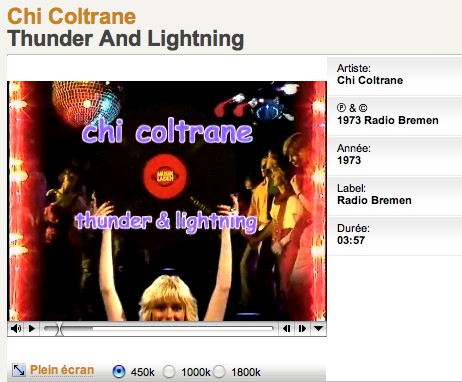Screen dimensions: 462x382
Task: Choose the 1800k quality option
Action: [x=219, y=371]
